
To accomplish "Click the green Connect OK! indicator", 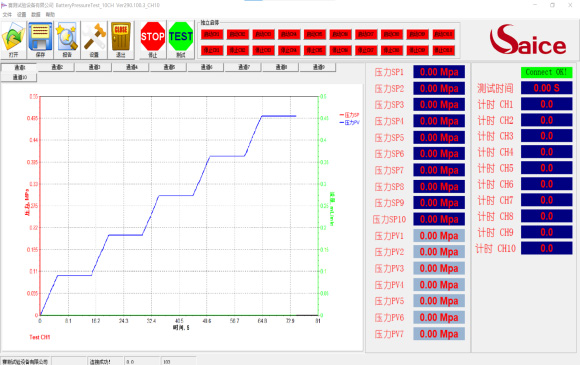I will pyautogui.click(x=546, y=72).
